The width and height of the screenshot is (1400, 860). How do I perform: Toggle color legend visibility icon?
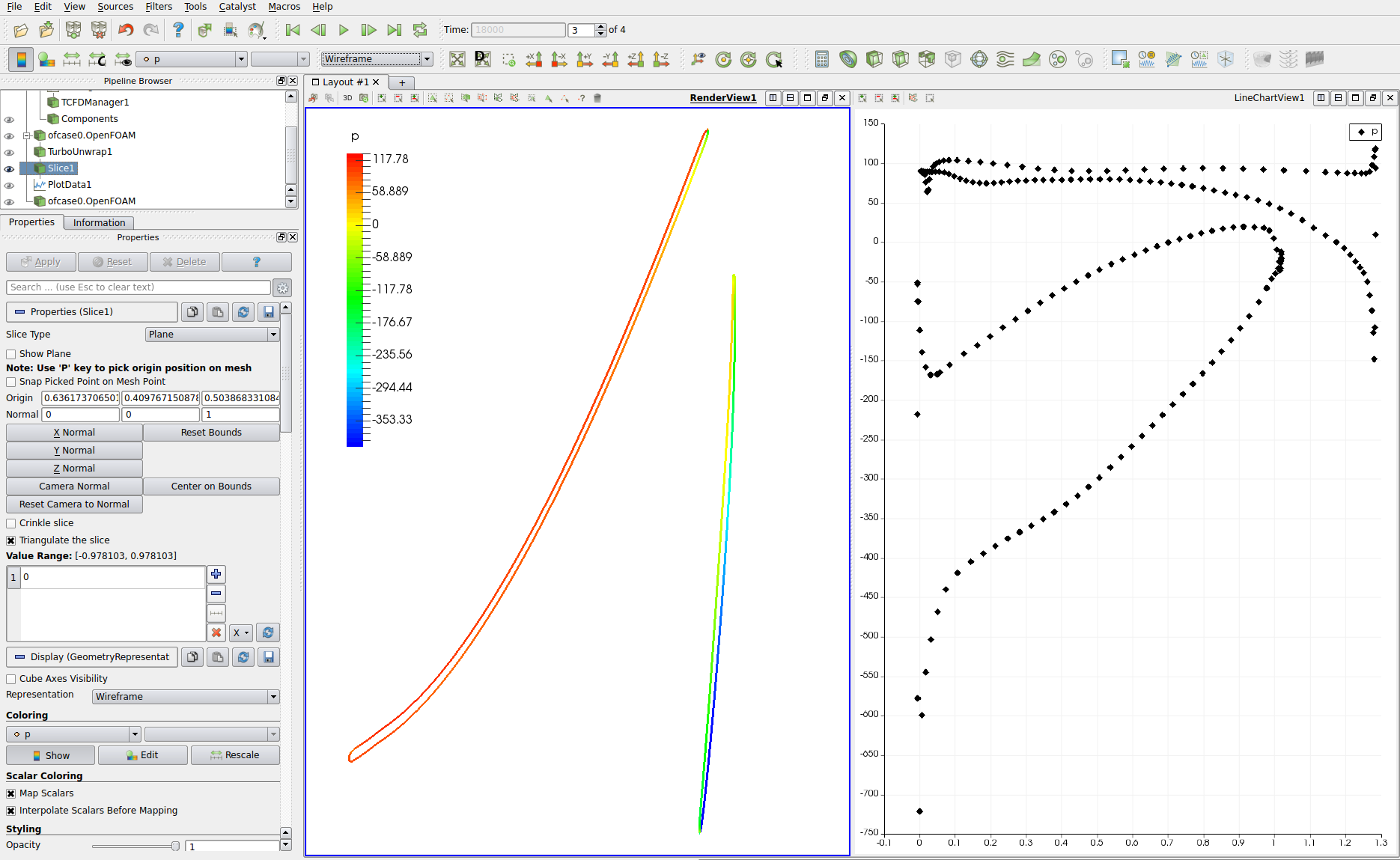[x=21, y=59]
